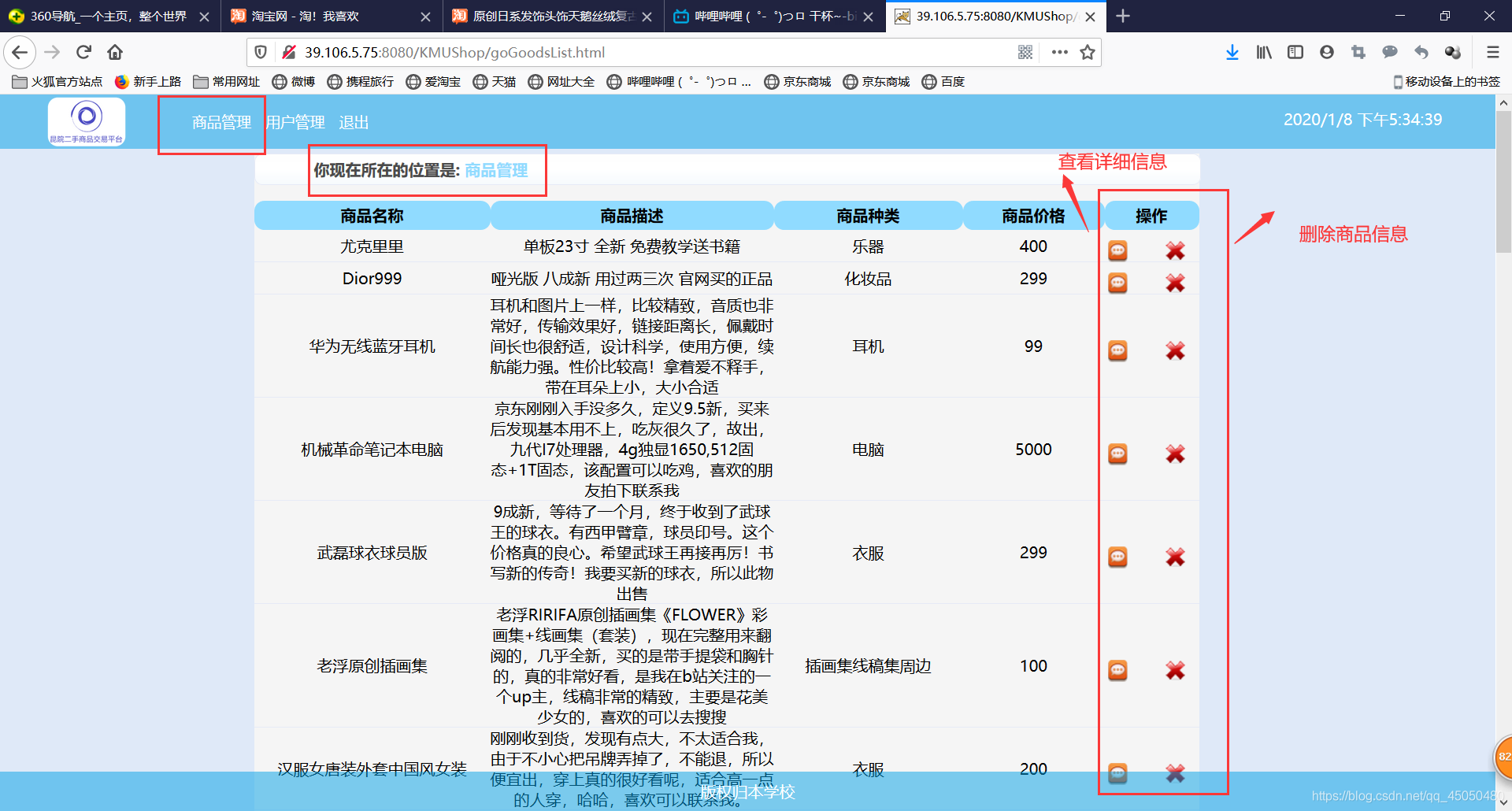The height and width of the screenshot is (811, 1512).
Task: Open page actions three-dot menu
Action: (1060, 52)
